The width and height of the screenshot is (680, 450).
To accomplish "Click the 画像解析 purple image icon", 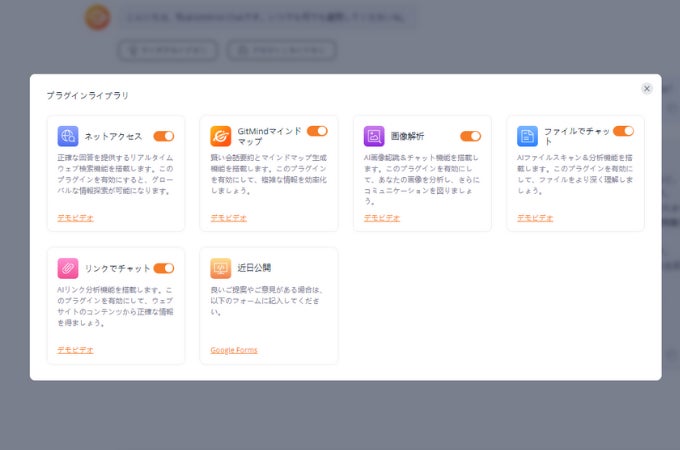I will pyautogui.click(x=374, y=136).
